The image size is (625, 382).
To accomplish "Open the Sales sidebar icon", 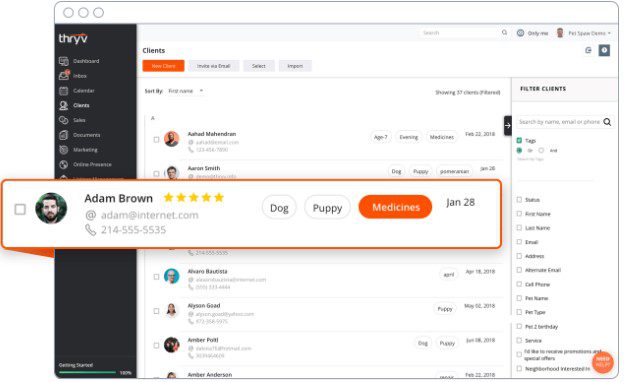I will pos(64,120).
